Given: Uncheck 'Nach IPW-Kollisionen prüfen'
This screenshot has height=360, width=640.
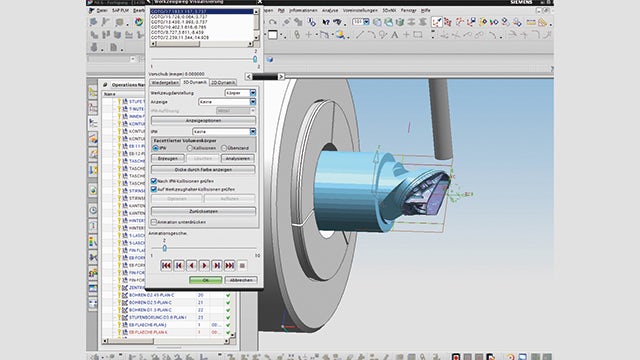Looking at the screenshot, I should [154, 181].
